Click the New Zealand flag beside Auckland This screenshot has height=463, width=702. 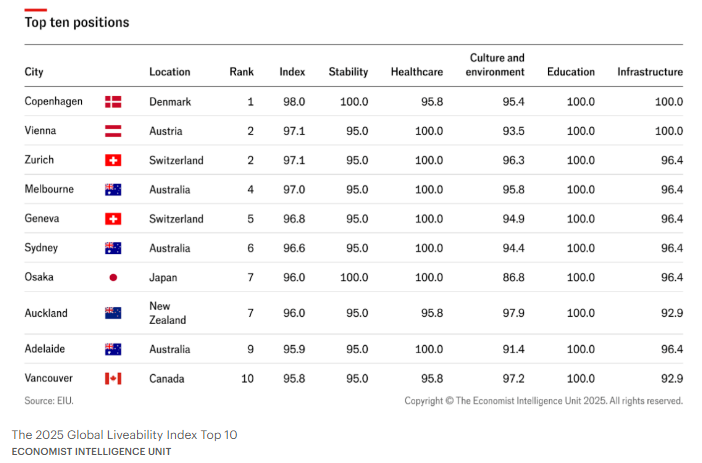click(113, 313)
